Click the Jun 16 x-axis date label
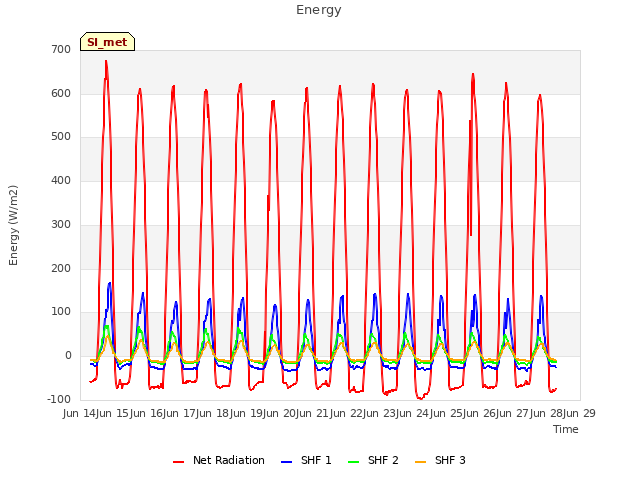The width and height of the screenshot is (640, 480). click(147, 413)
